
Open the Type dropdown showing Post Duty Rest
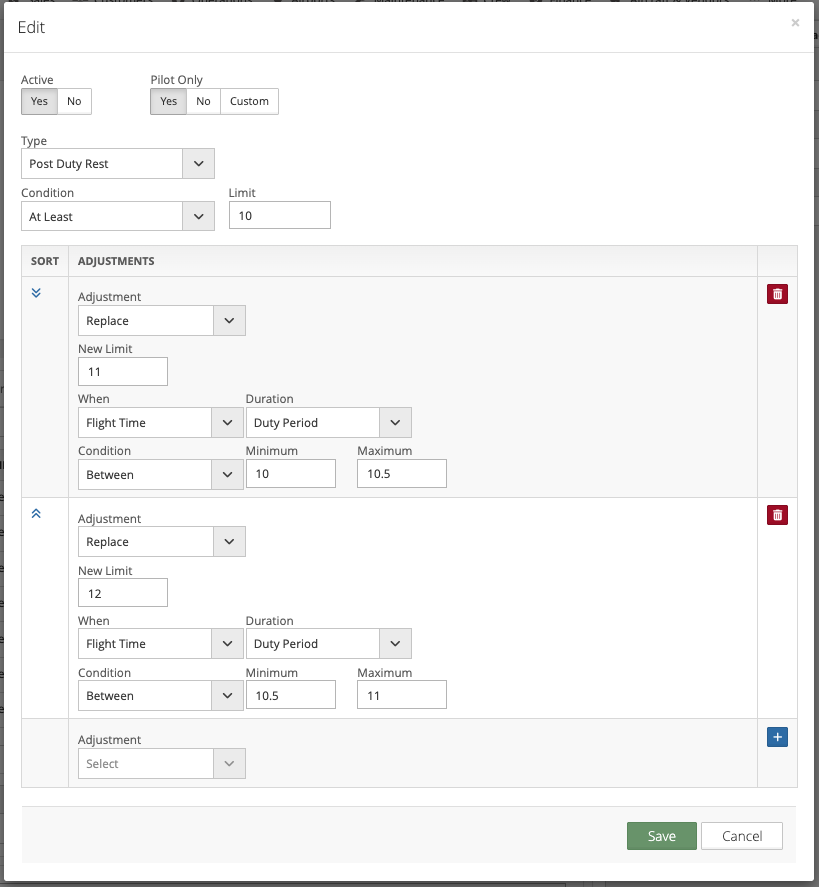pos(117,164)
